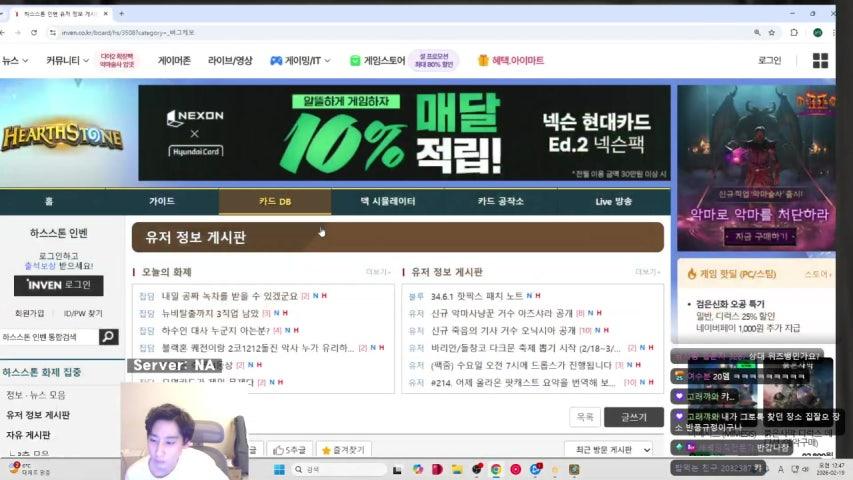Click the 로그인 link at top right

[x=769, y=60]
